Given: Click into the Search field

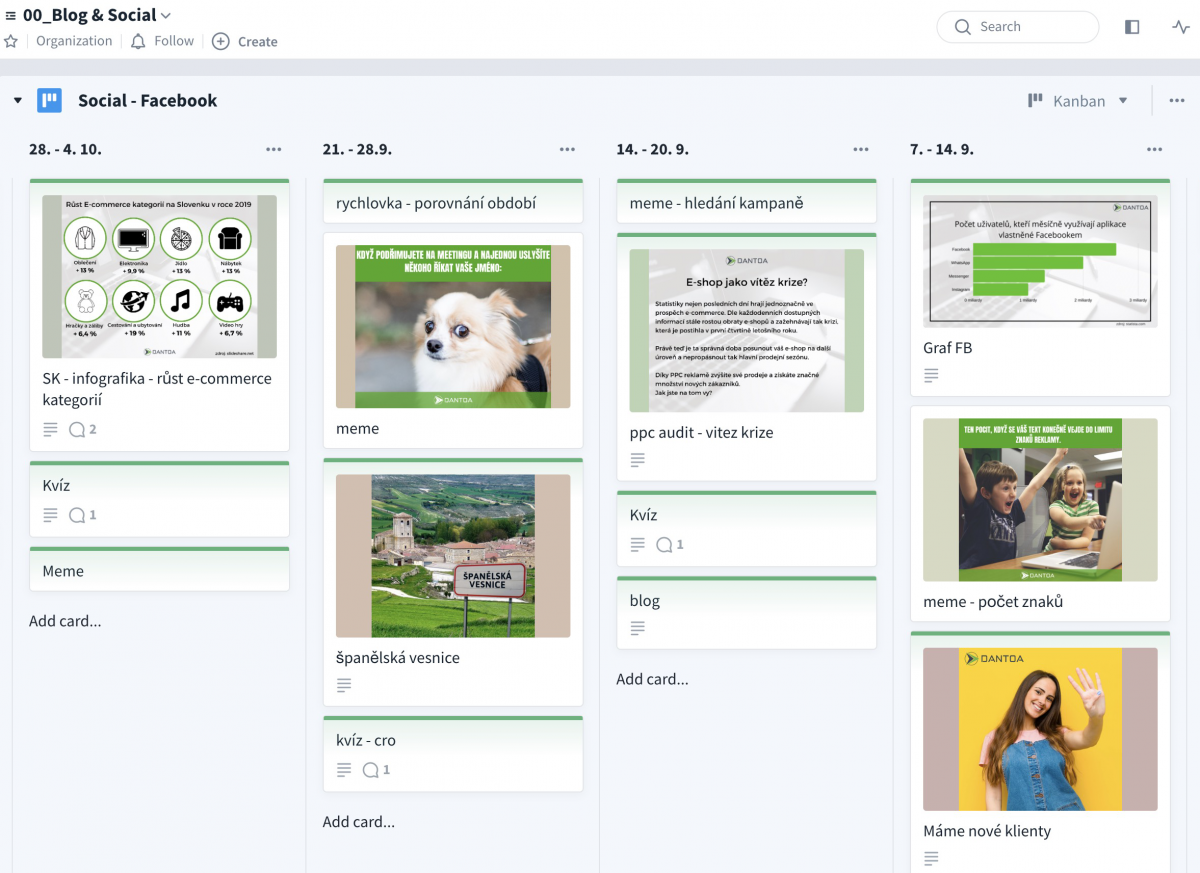Looking at the screenshot, I should [1018, 27].
